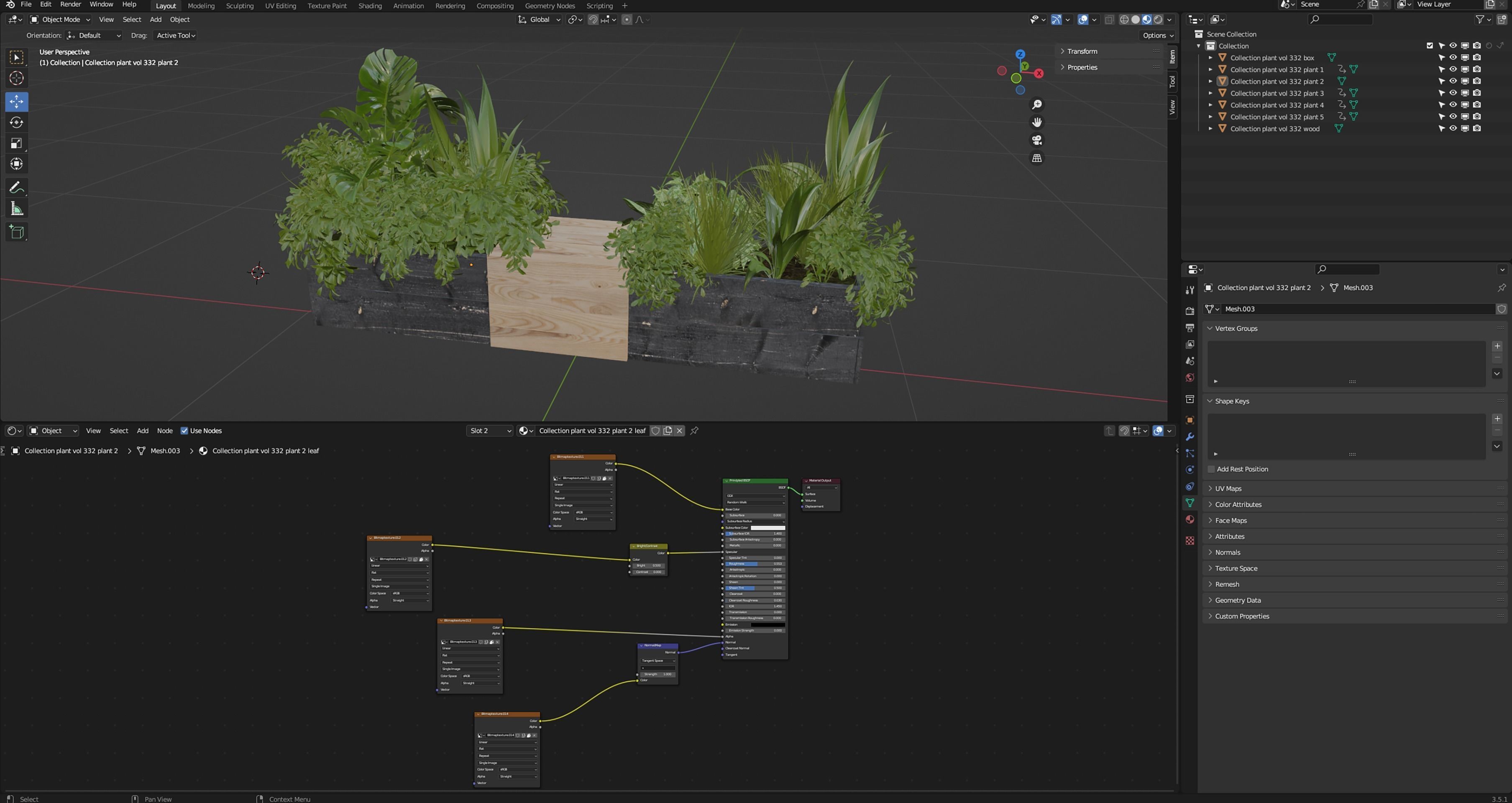
Task: Click Mesh.003 in node editor breadcrumb
Action: pos(165,451)
